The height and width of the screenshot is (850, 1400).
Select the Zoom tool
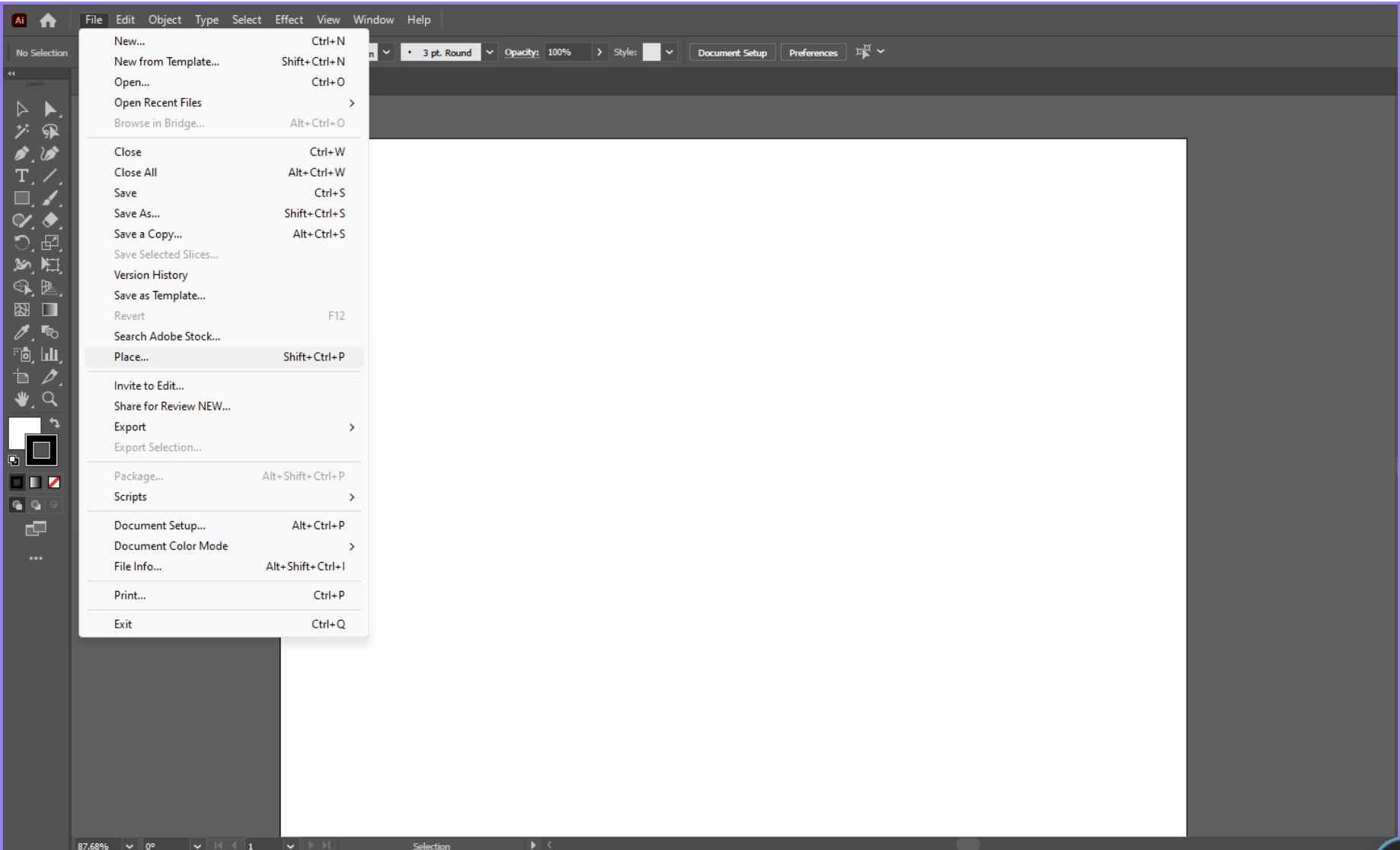[x=51, y=399]
